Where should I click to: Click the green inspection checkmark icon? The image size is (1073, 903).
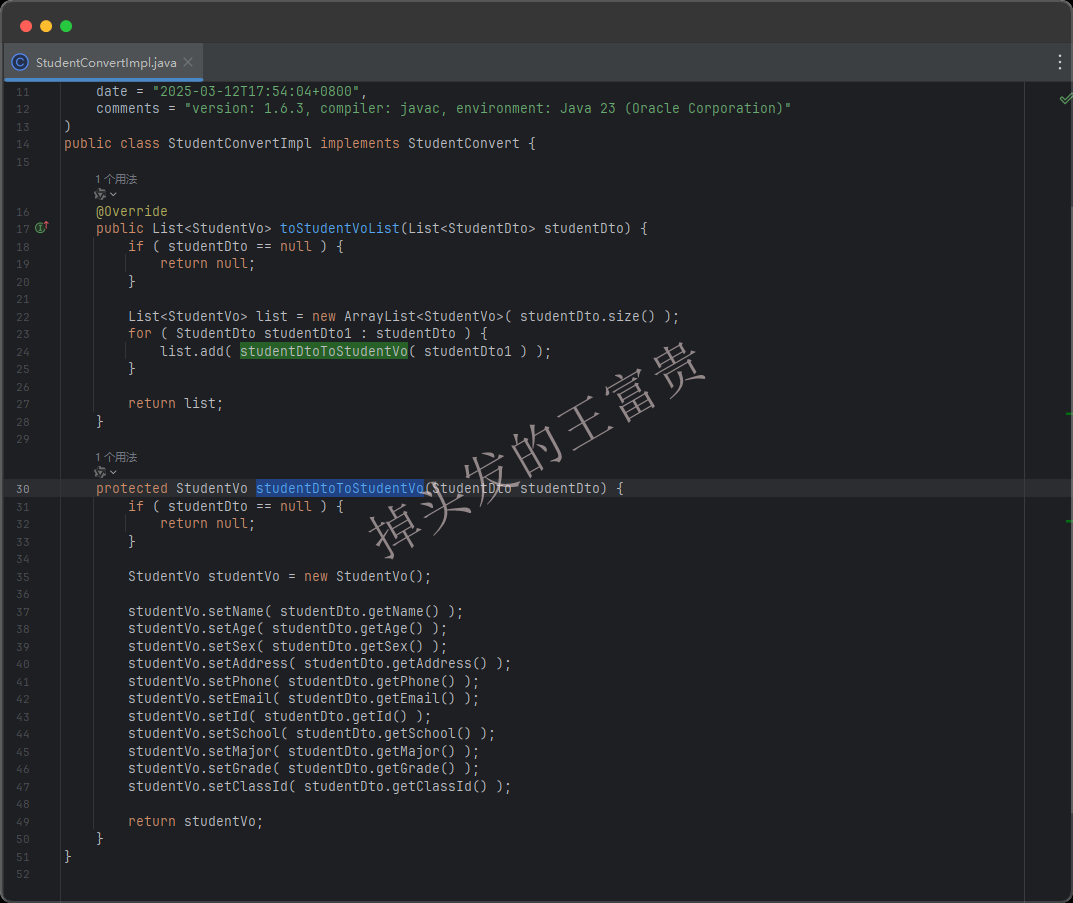[x=1065, y=99]
